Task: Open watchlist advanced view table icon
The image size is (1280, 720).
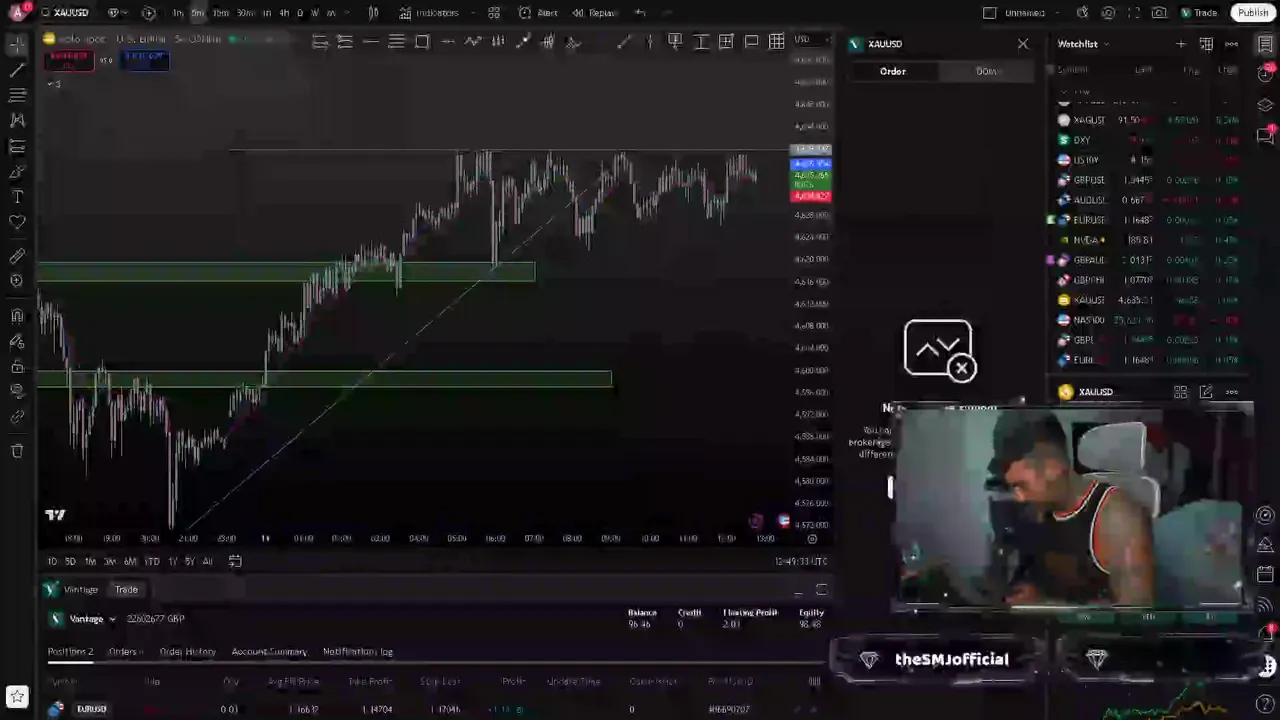Action: pos(1206,44)
